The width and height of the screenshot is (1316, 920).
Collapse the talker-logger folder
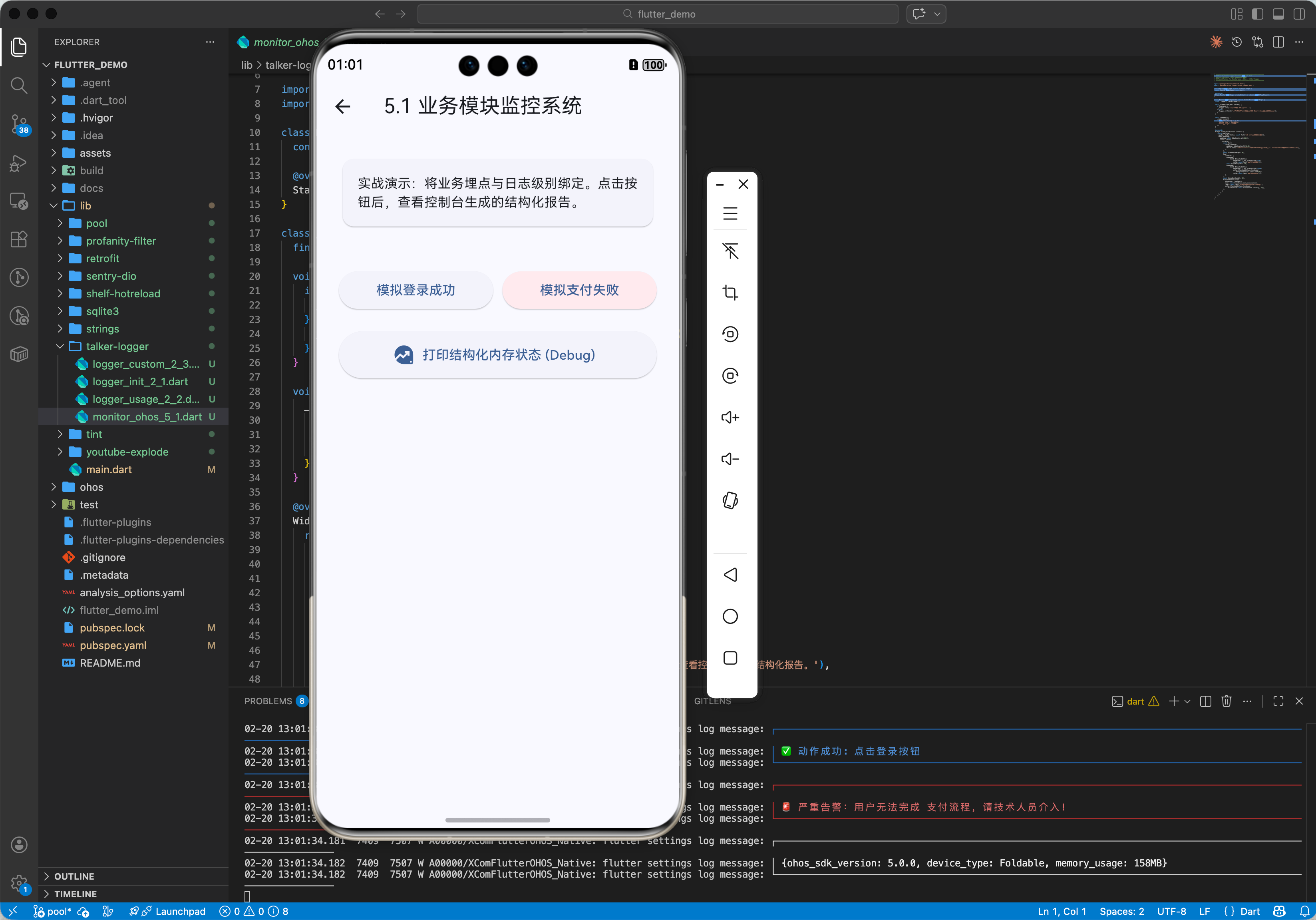click(60, 346)
